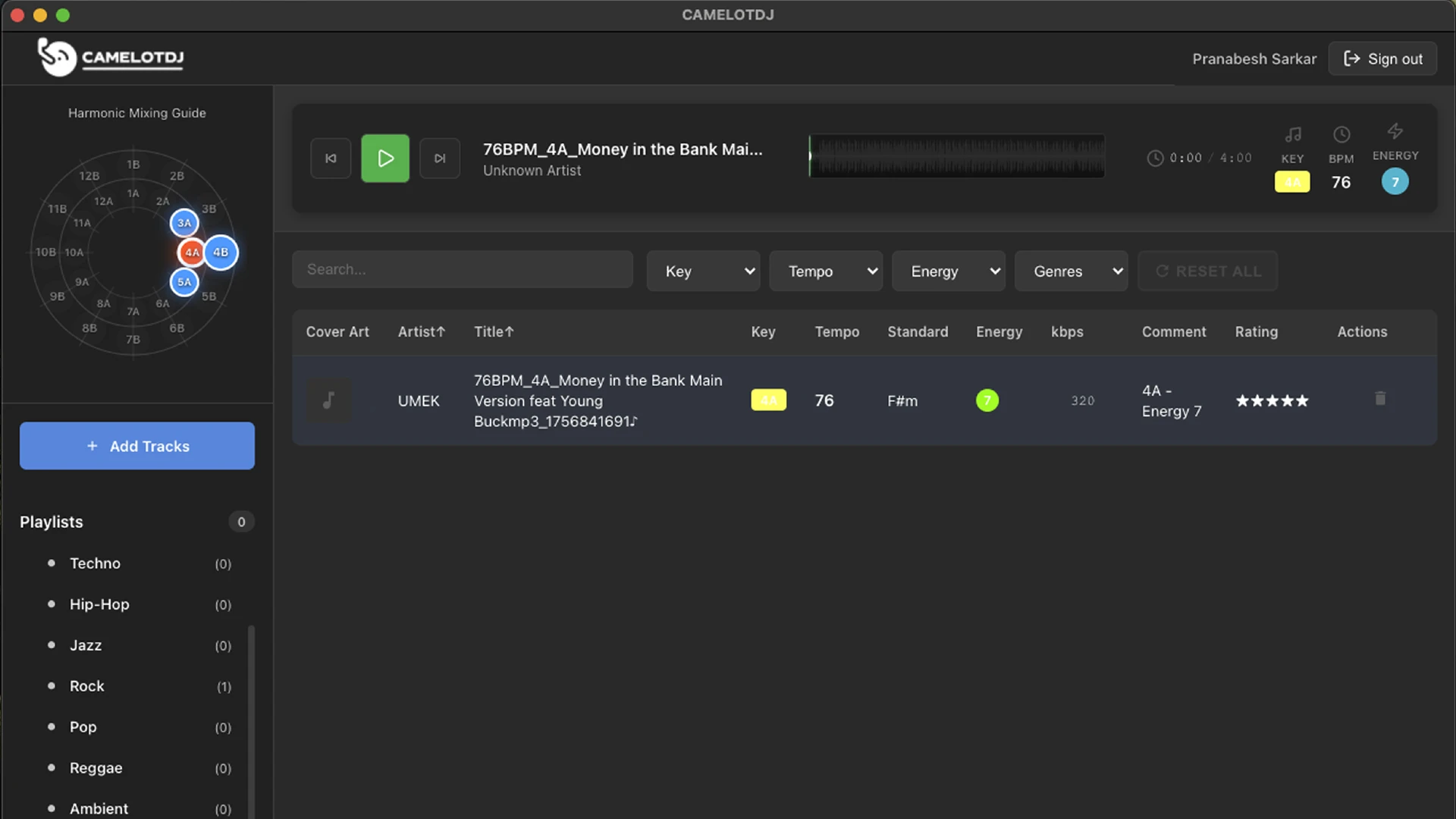Image resolution: width=1456 pixels, height=819 pixels.
Task: Select 6B on the Camelot wheel
Action: (x=177, y=328)
